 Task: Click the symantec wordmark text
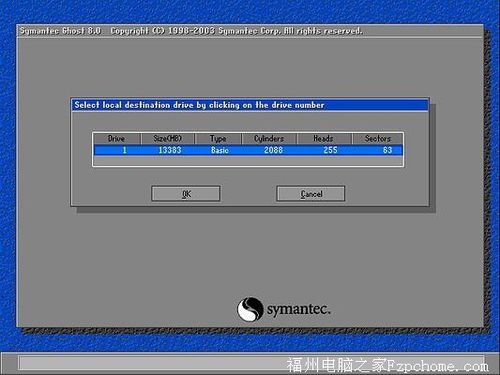pyautogui.click(x=299, y=309)
